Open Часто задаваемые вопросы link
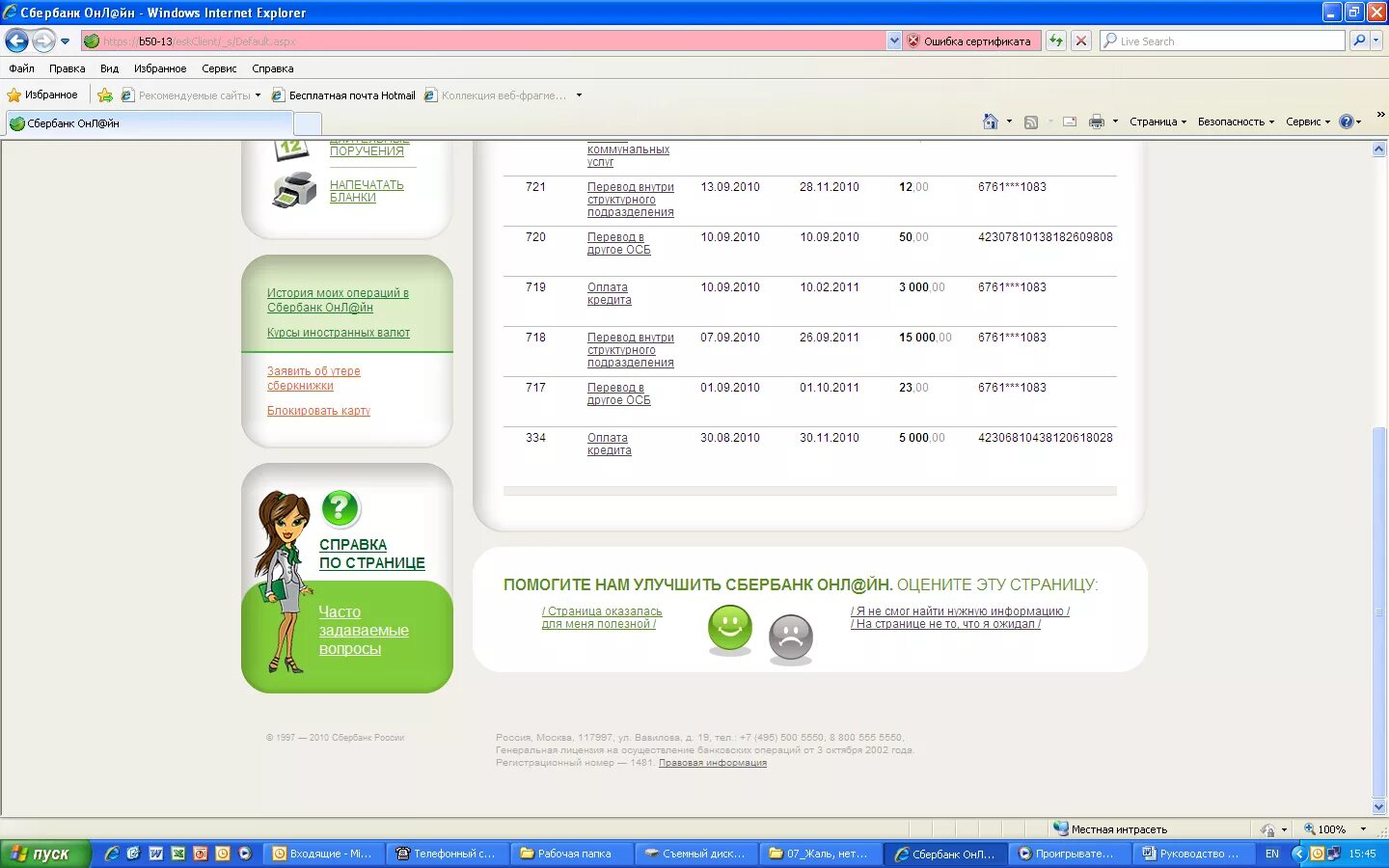The height and width of the screenshot is (868, 1389). [364, 631]
